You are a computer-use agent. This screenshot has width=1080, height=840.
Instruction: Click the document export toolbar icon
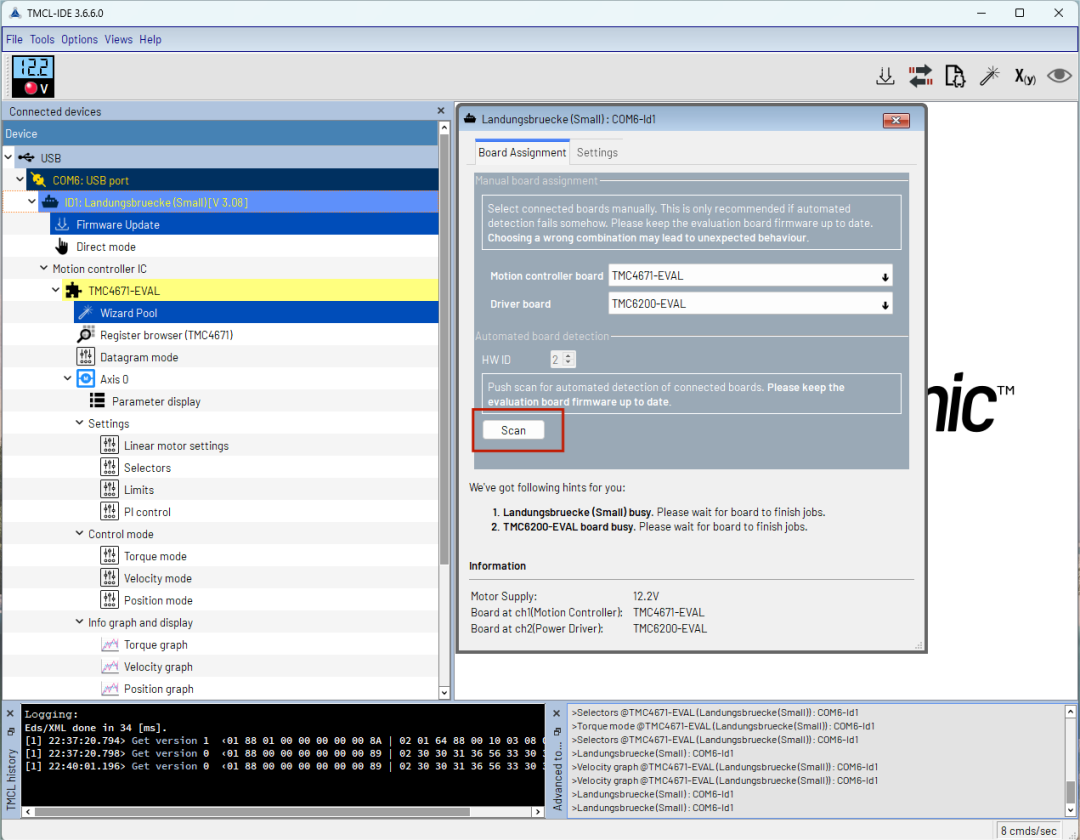[955, 76]
